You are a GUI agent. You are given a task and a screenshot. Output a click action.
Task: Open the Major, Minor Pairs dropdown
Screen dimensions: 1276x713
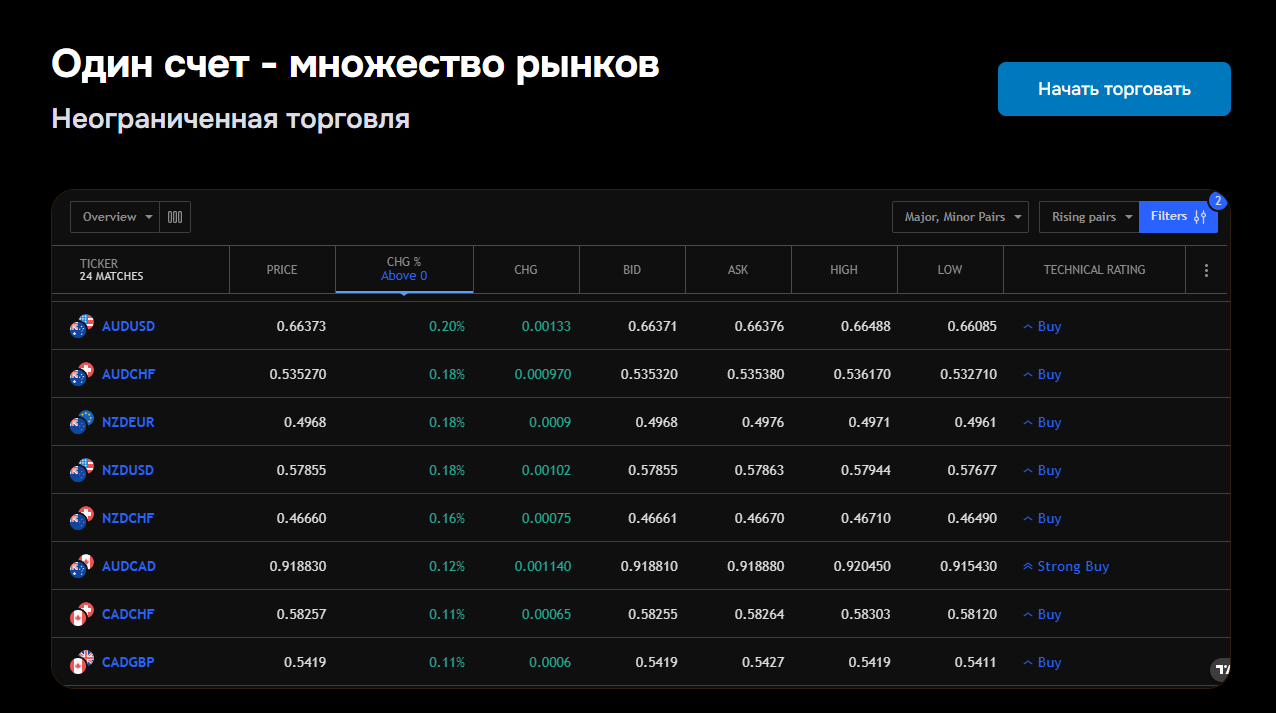tap(960, 217)
